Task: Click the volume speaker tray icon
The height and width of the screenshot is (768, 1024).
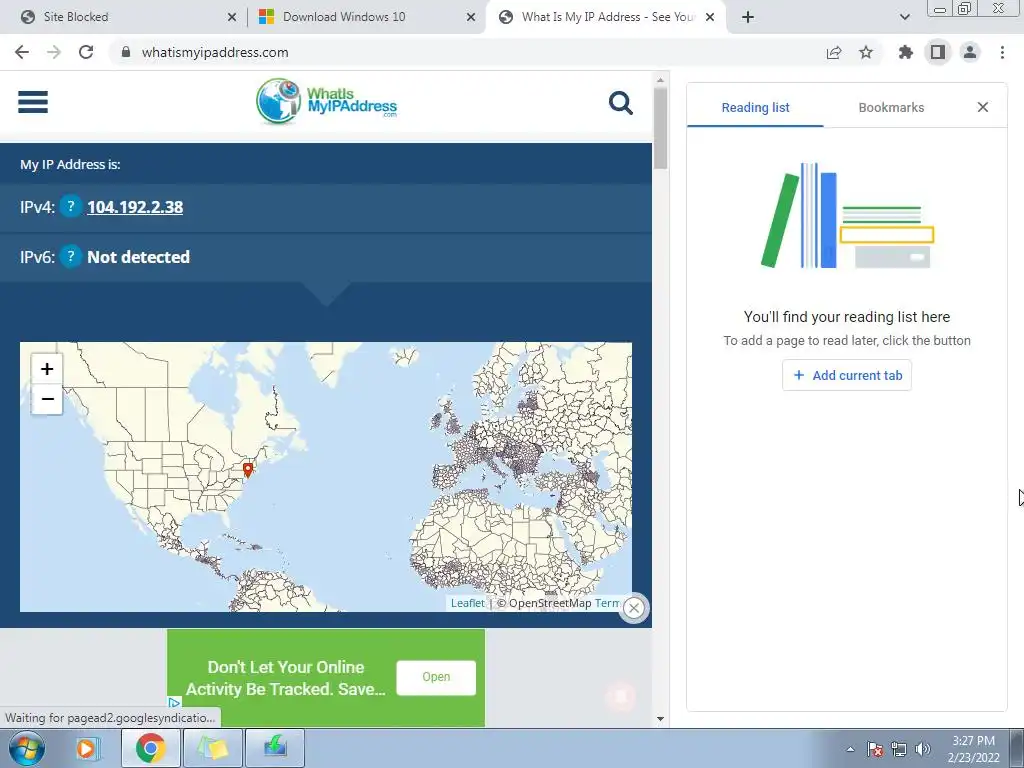Action: click(x=923, y=749)
